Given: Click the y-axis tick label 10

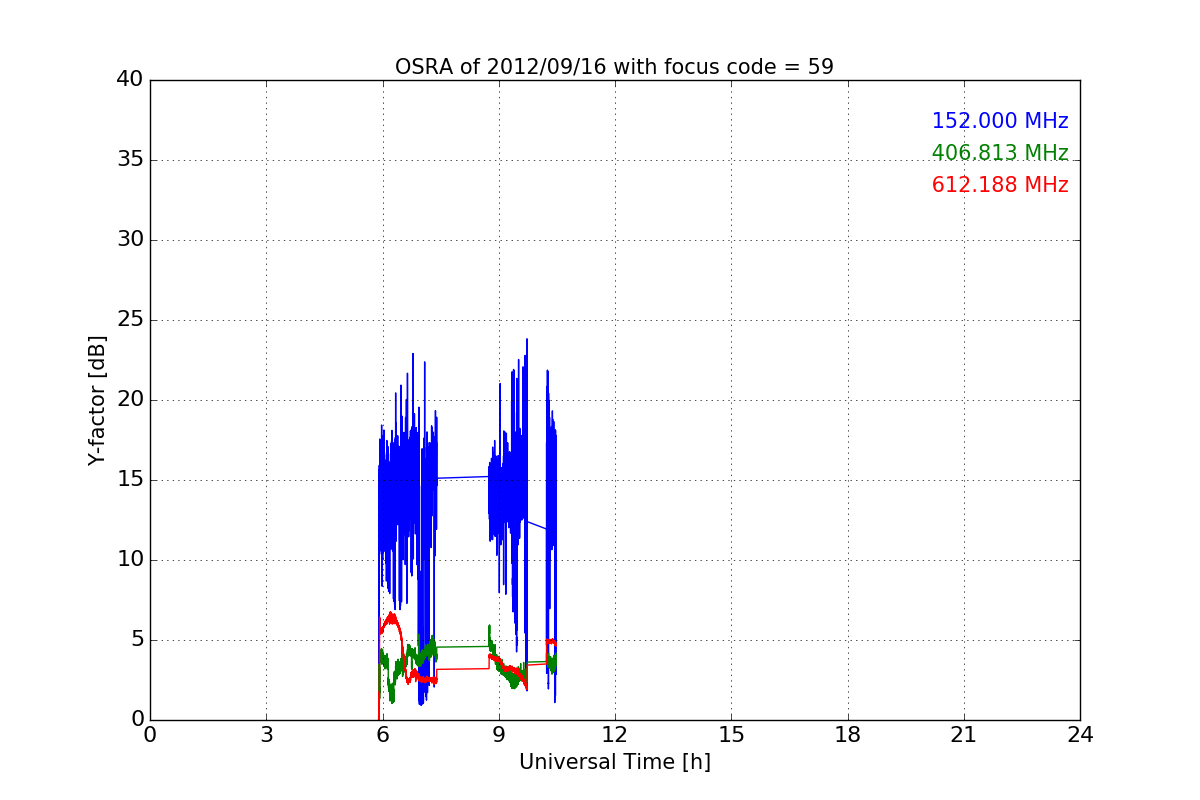Looking at the screenshot, I should click(130, 560).
